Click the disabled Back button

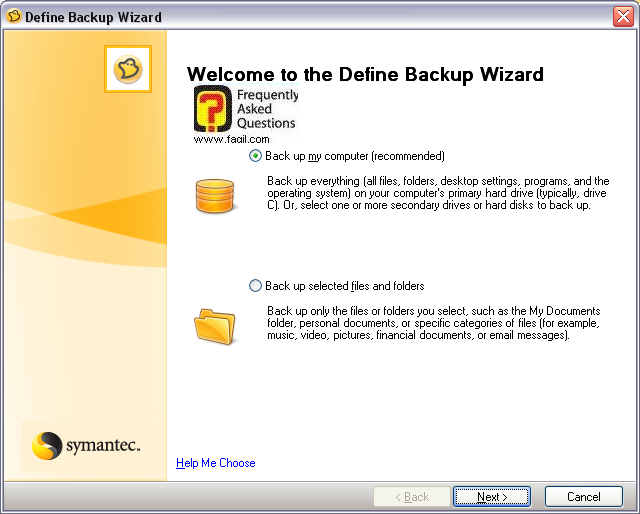411,497
